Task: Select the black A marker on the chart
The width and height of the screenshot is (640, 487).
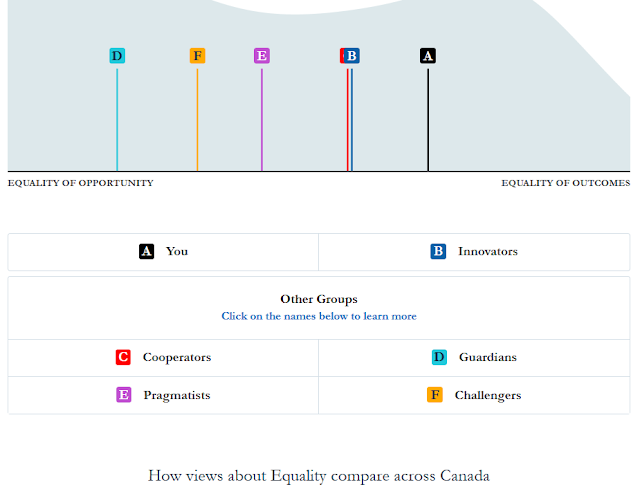Action: point(428,56)
